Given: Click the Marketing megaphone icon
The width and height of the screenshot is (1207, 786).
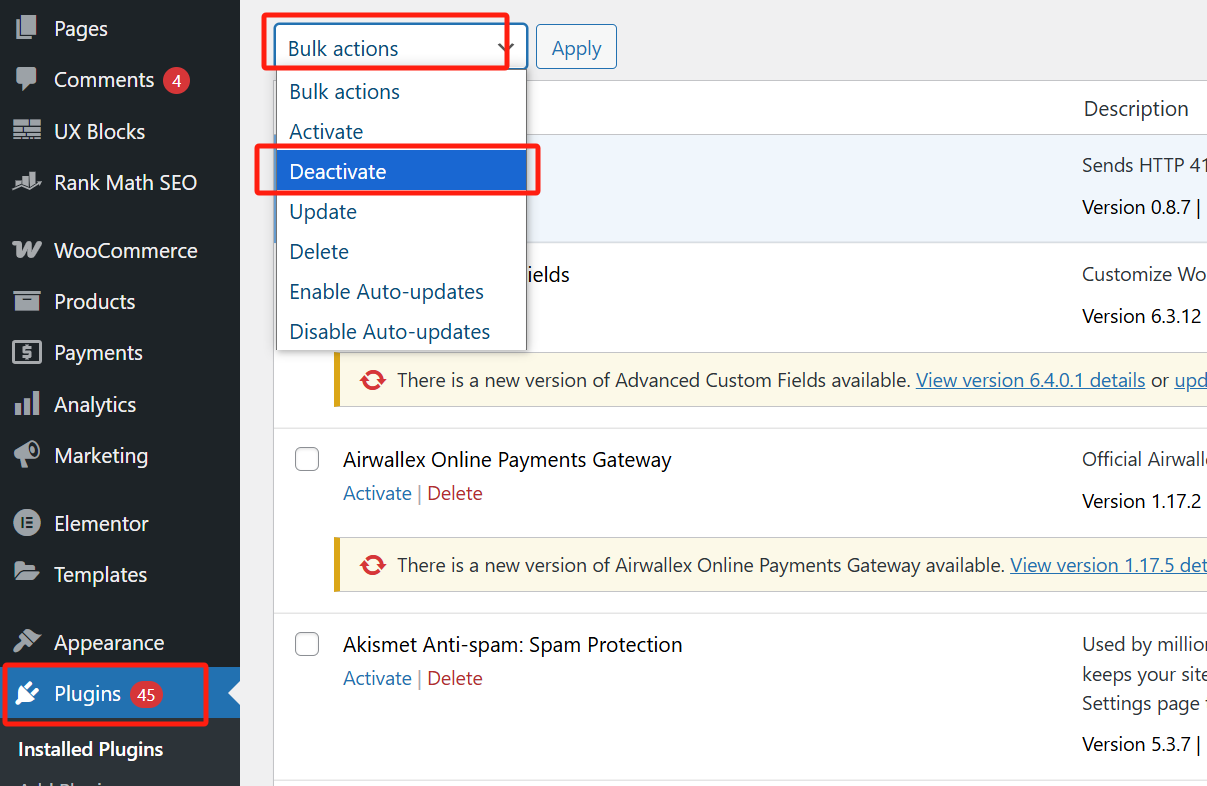Looking at the screenshot, I should [27, 456].
